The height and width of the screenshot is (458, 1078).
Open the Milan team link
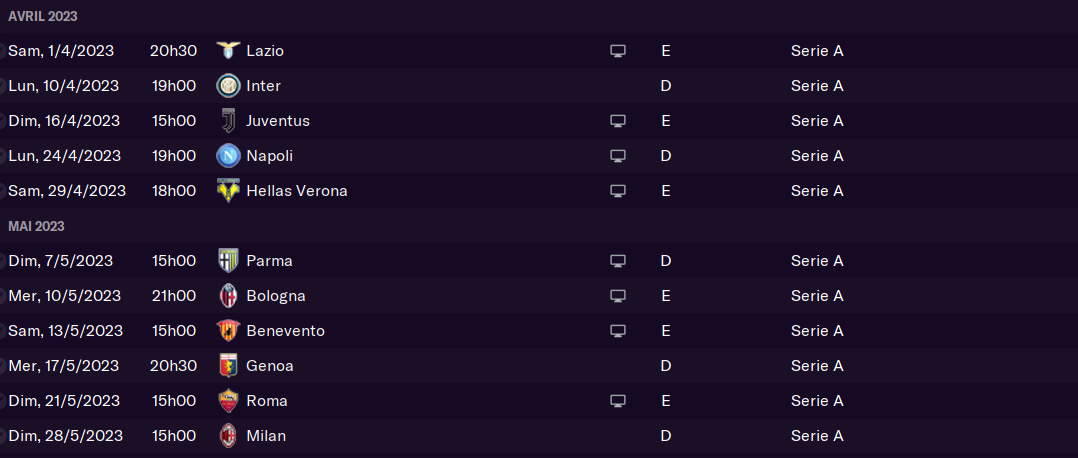pos(266,435)
